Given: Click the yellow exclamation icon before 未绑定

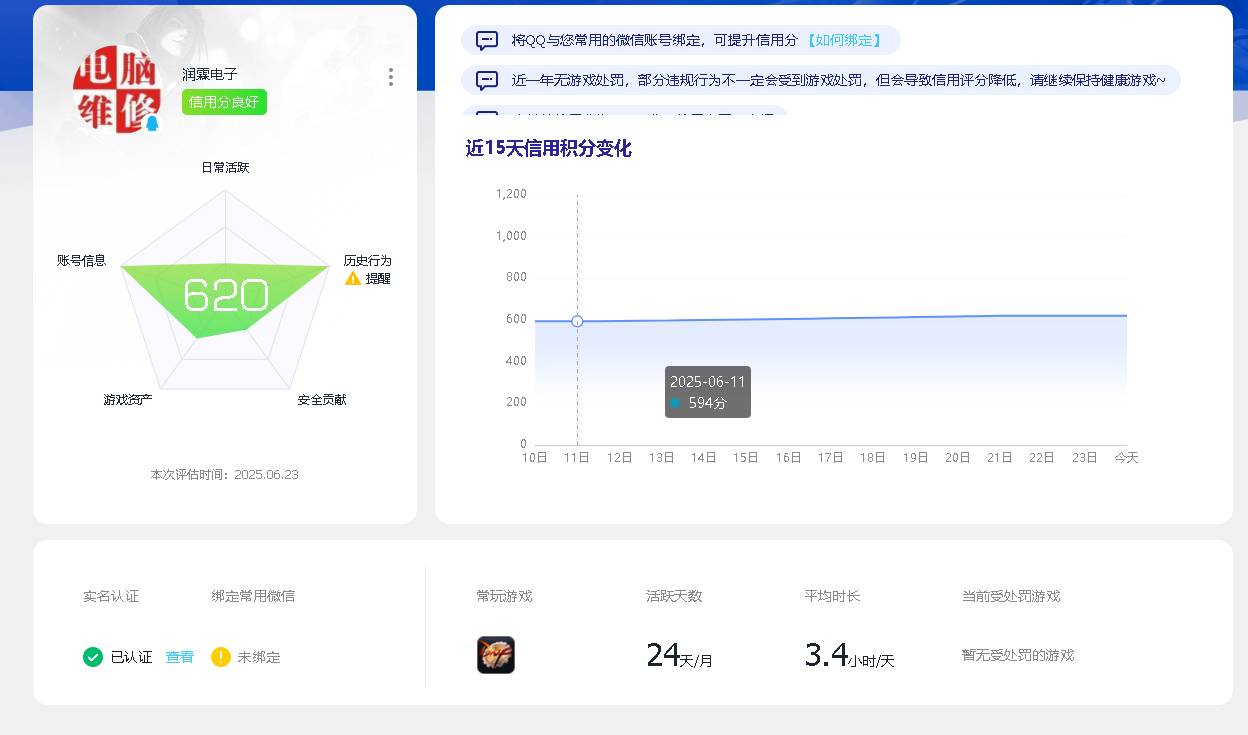Looking at the screenshot, I should [x=220, y=657].
